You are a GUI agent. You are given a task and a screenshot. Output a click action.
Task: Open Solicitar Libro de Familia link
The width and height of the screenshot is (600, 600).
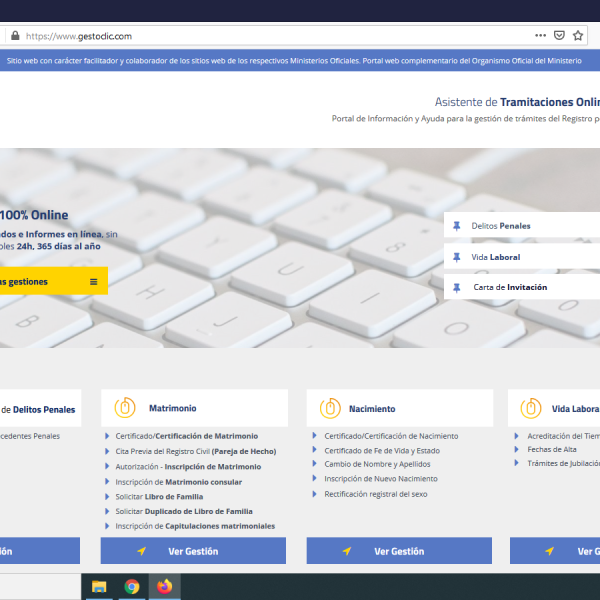coord(159,497)
